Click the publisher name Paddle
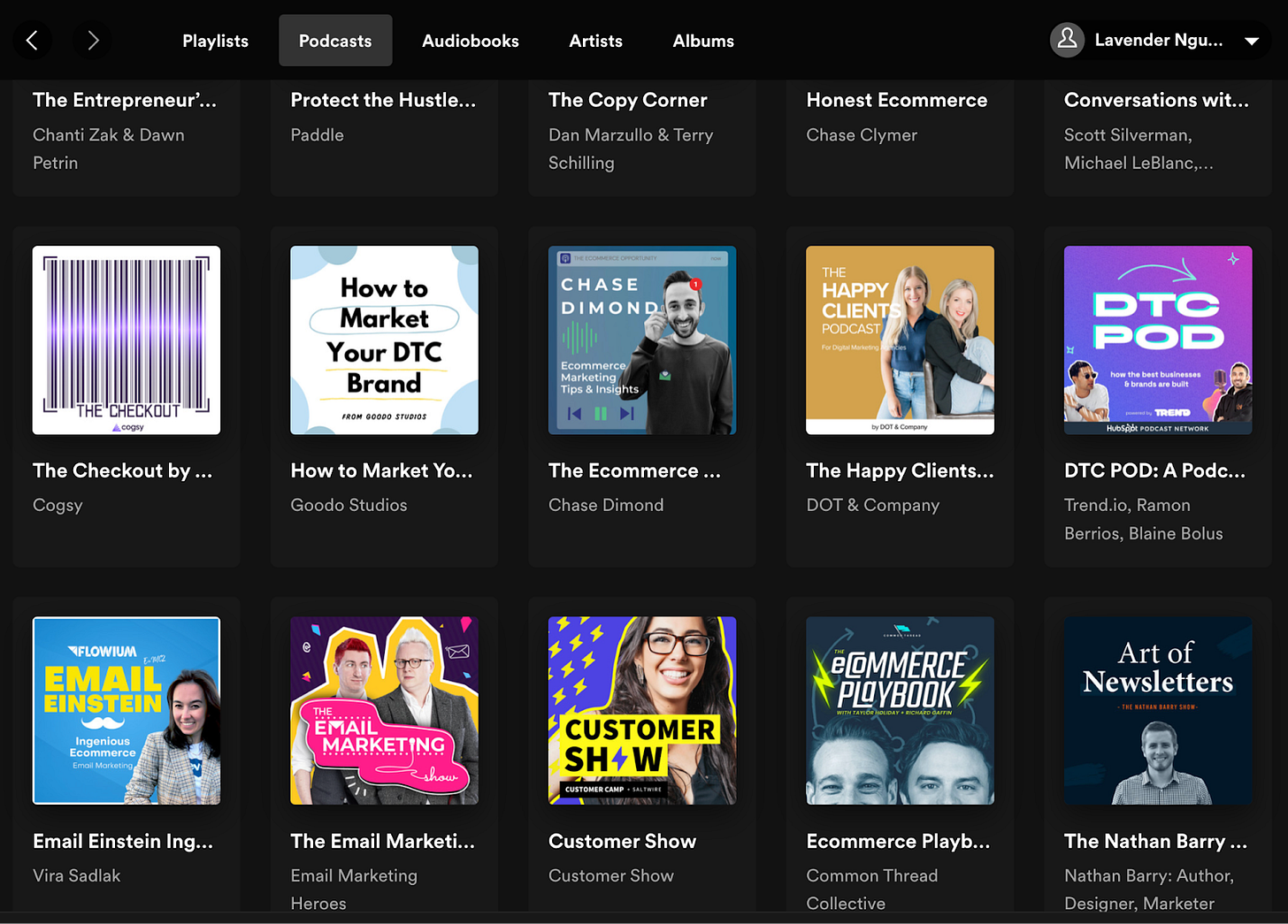1288x924 pixels. point(317,135)
